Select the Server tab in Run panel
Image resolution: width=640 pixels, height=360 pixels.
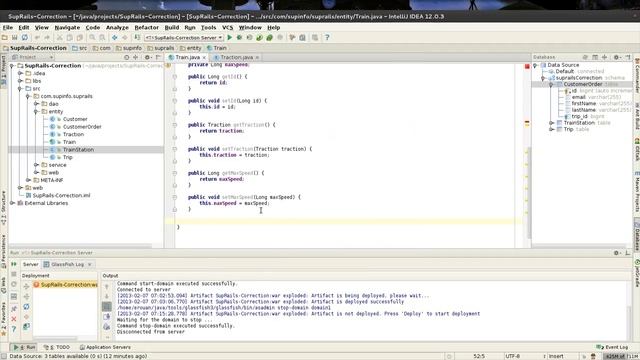pos(31,264)
